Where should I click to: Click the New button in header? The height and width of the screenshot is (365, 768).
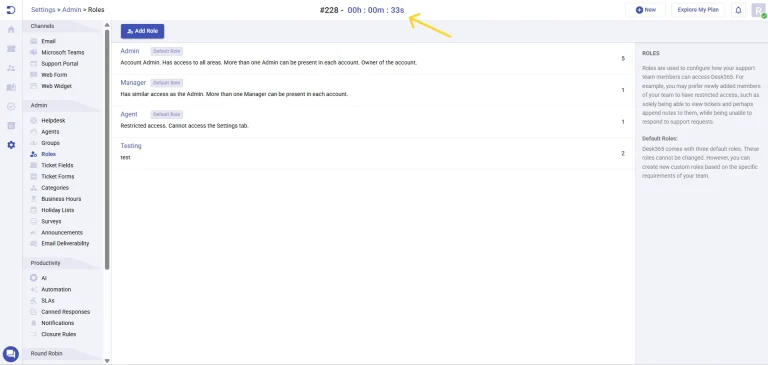646,10
